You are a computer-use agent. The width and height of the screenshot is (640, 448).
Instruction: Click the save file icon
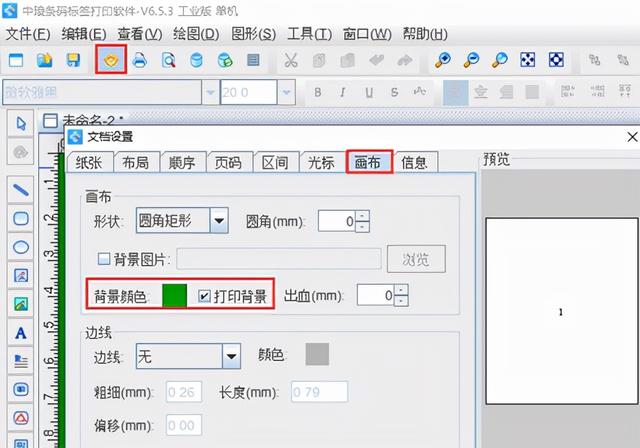[x=73, y=61]
